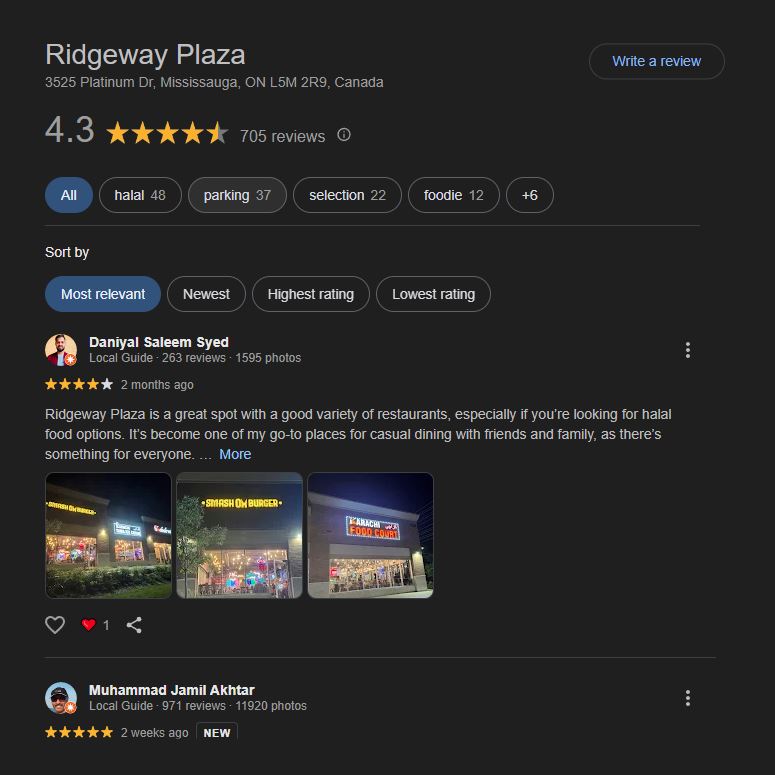
Task: Expand the full review with More
Action: pyautogui.click(x=235, y=454)
